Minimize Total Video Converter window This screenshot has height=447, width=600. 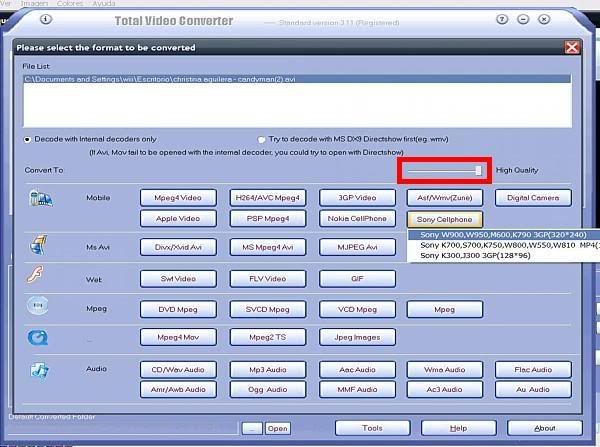point(523,19)
